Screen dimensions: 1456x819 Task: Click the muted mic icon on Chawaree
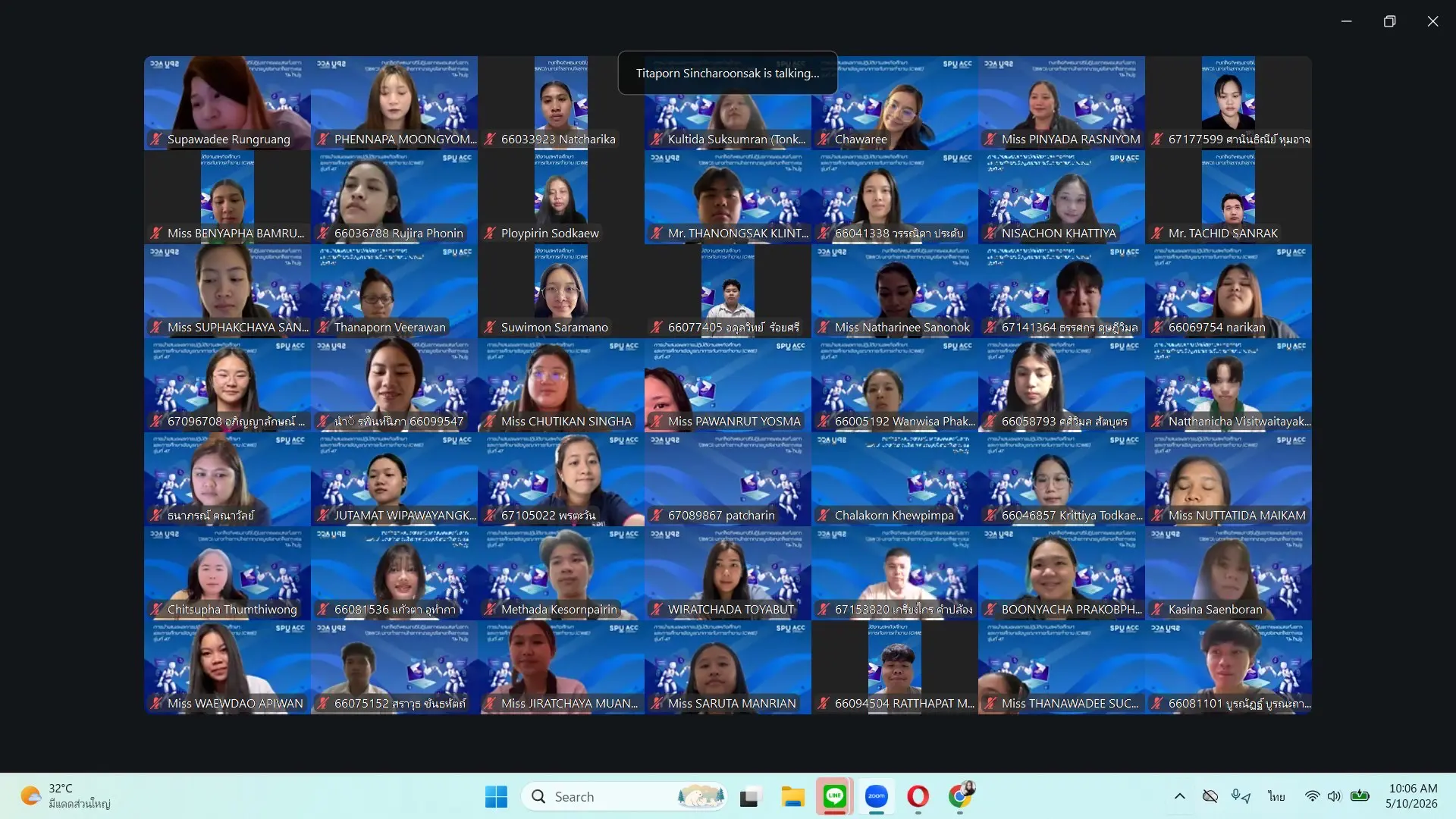pos(824,139)
